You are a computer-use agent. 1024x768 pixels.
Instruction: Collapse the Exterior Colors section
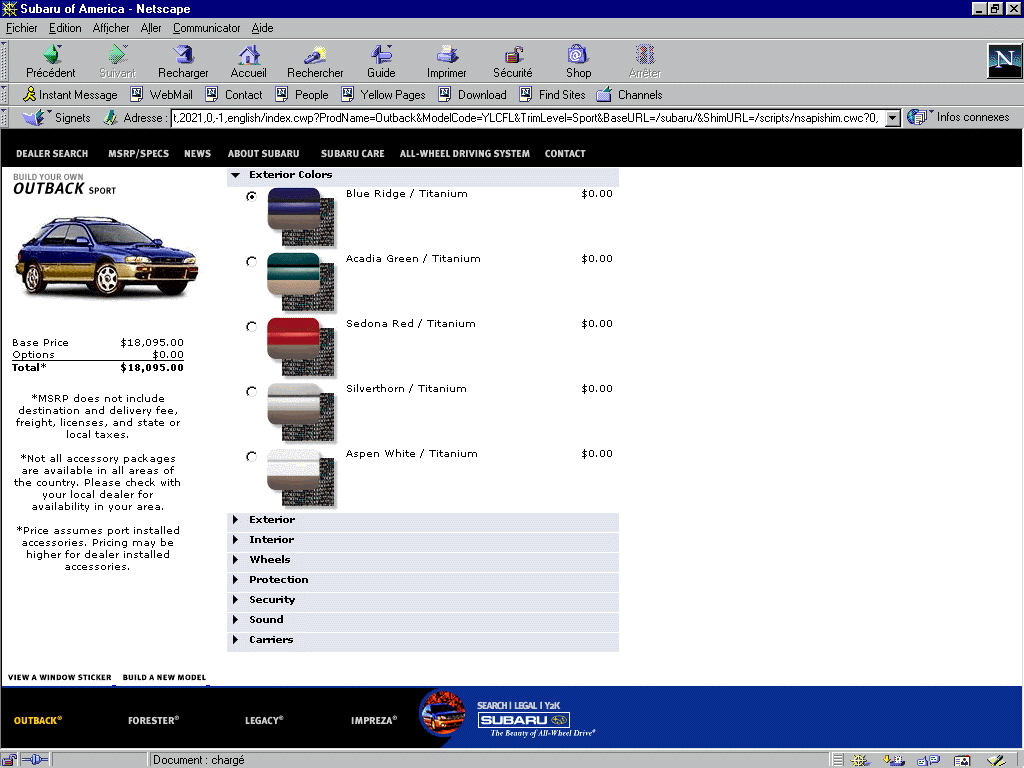(x=236, y=175)
